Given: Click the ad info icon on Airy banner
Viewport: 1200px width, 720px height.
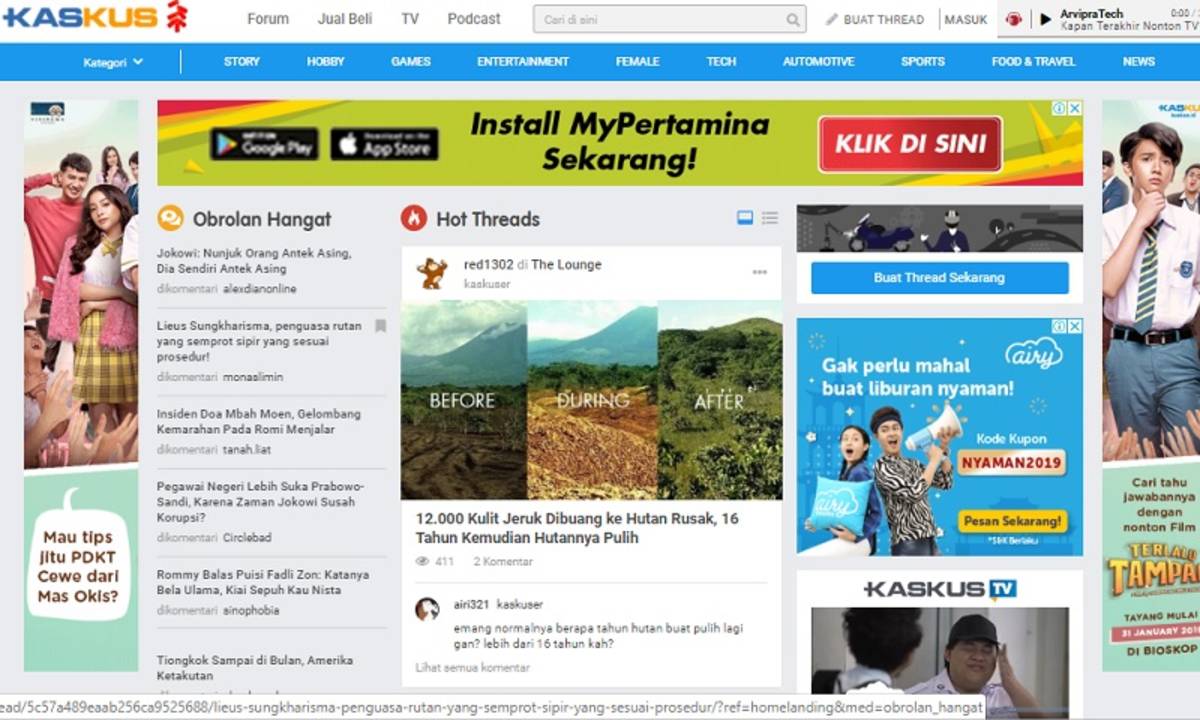Looking at the screenshot, I should pos(1059,326).
